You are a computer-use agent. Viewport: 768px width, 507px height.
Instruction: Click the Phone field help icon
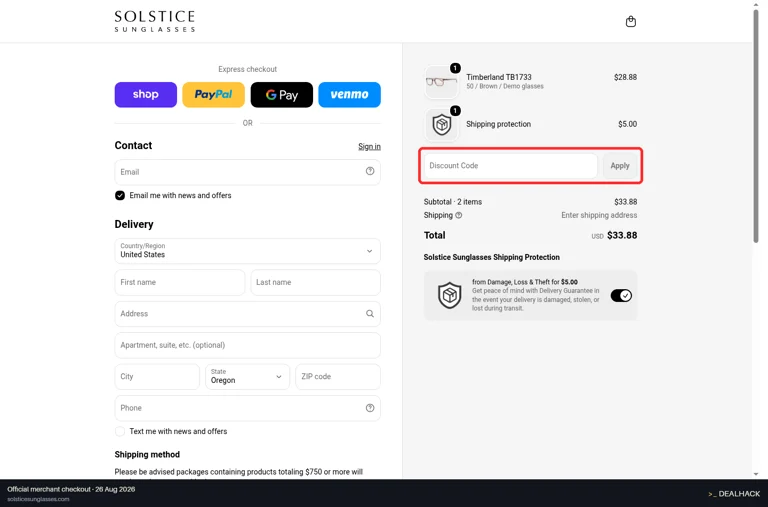pyautogui.click(x=370, y=408)
